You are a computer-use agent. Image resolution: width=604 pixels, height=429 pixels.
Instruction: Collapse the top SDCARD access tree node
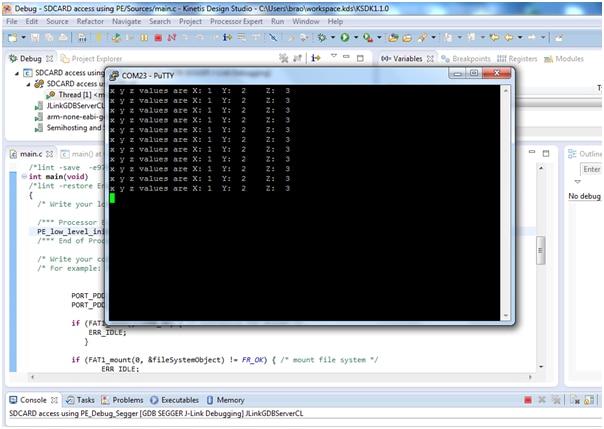click(16, 73)
